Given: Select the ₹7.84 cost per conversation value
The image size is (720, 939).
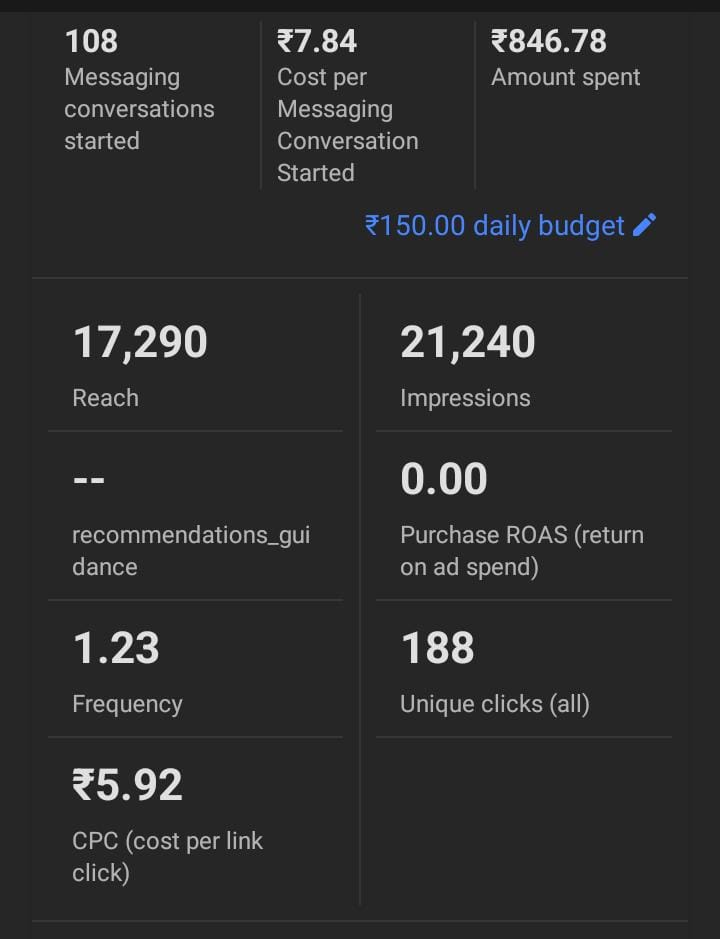Looking at the screenshot, I should [x=317, y=41].
